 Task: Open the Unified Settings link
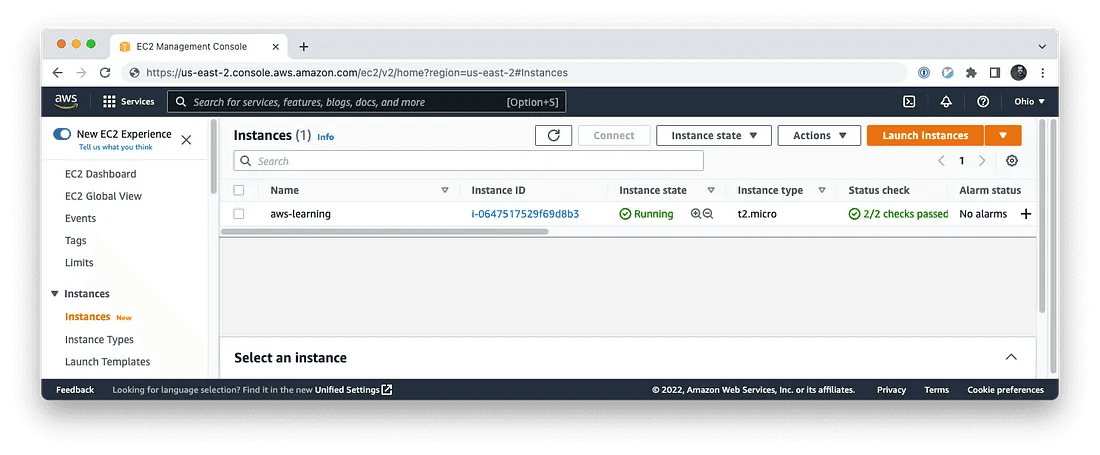(347, 390)
